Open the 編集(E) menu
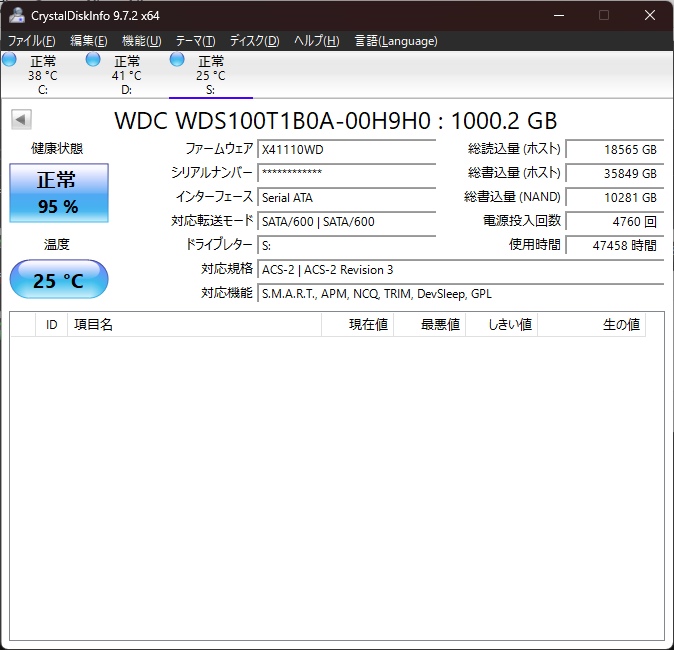 pos(88,41)
